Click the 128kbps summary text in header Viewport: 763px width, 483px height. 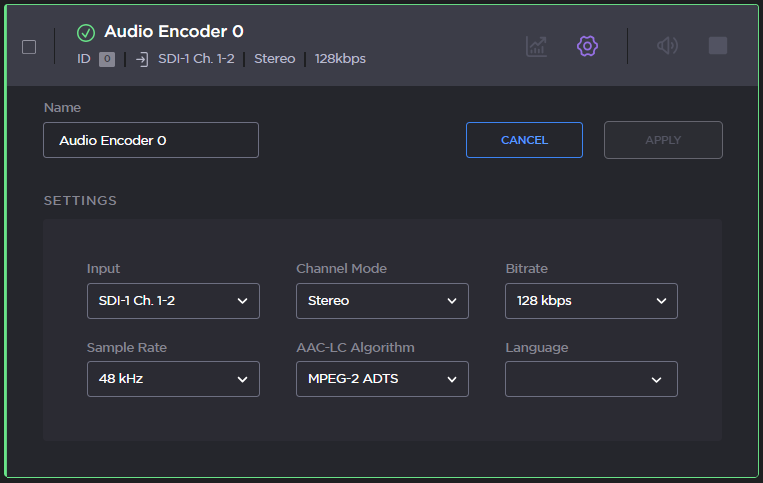[x=340, y=59]
